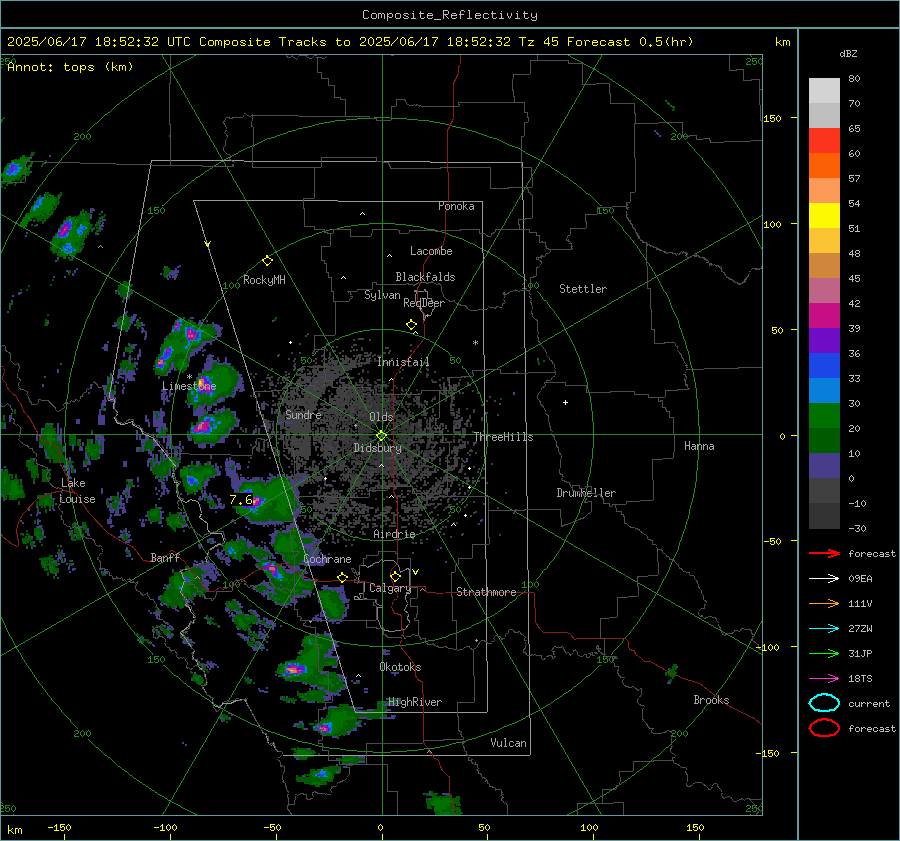Click the HighRiver town label
This screenshot has width=900, height=841.
415,702
